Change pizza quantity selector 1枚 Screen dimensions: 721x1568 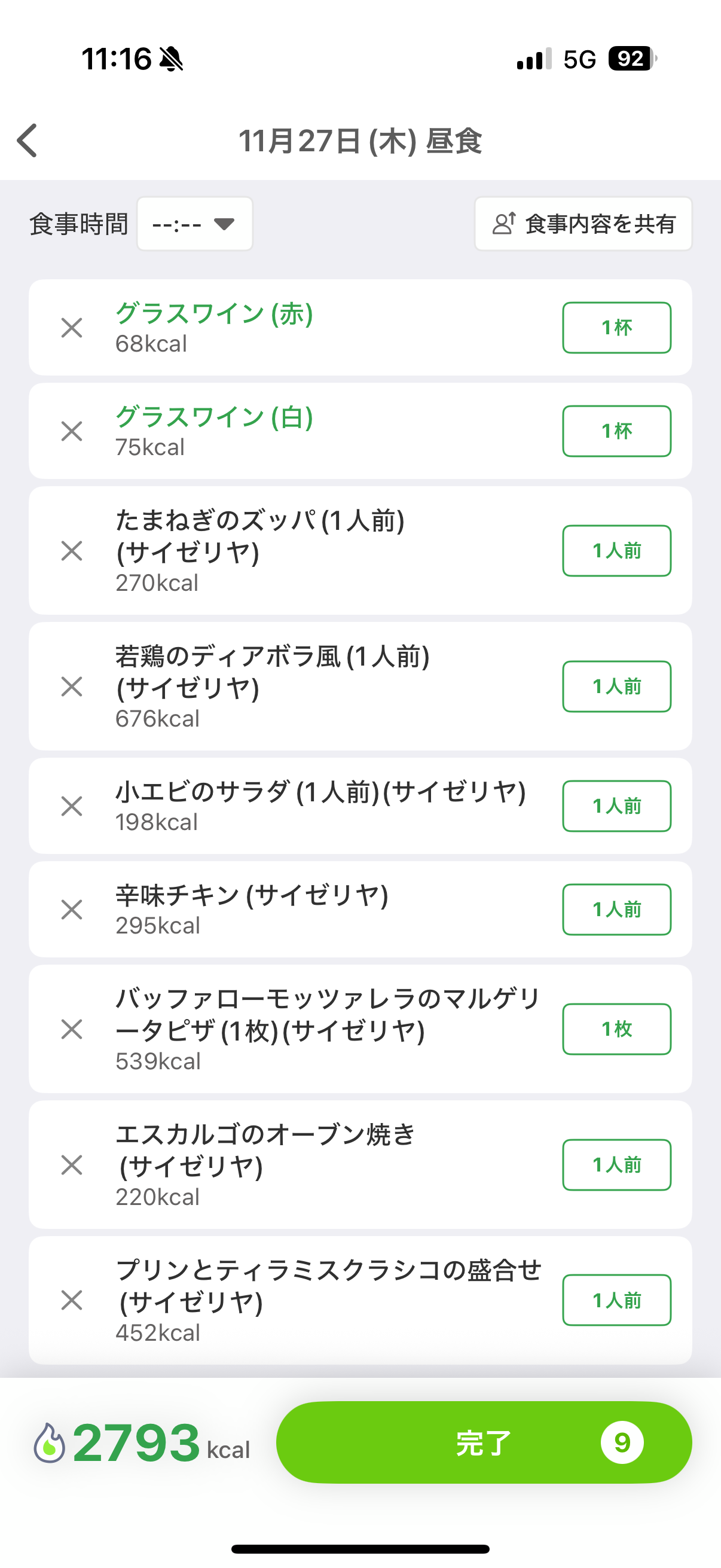tap(616, 1029)
